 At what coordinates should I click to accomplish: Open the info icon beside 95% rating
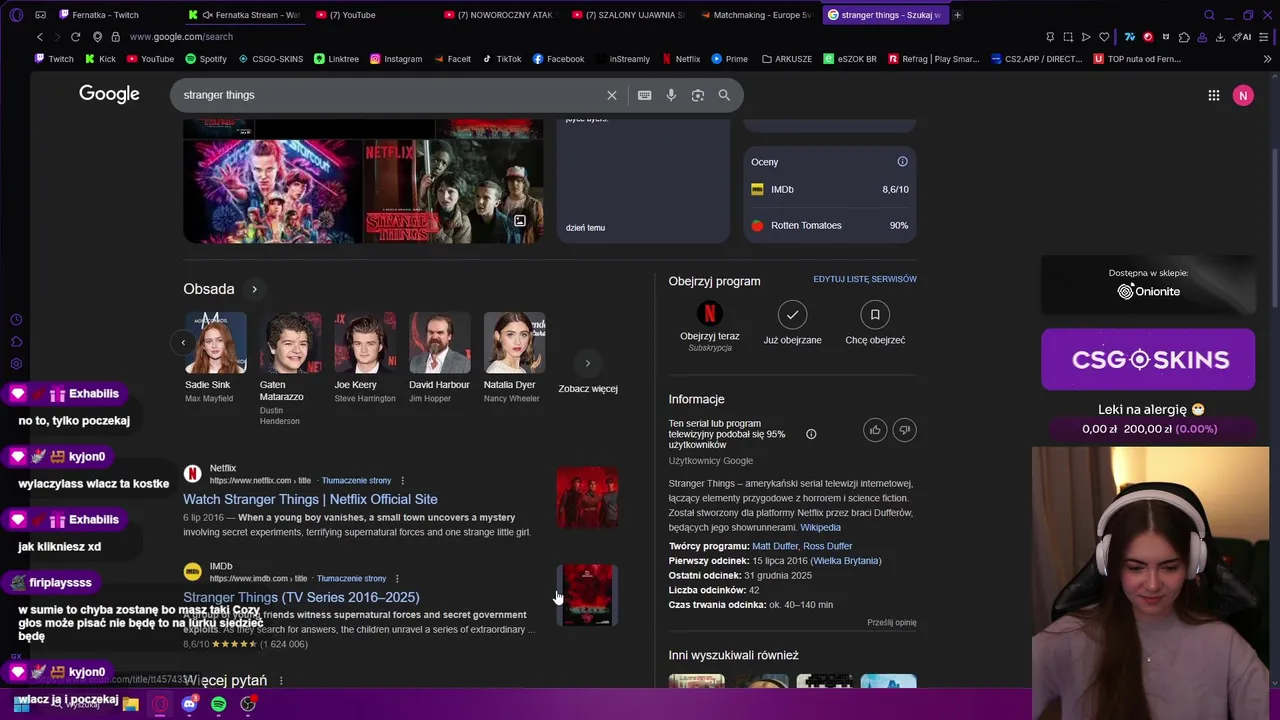pos(811,434)
